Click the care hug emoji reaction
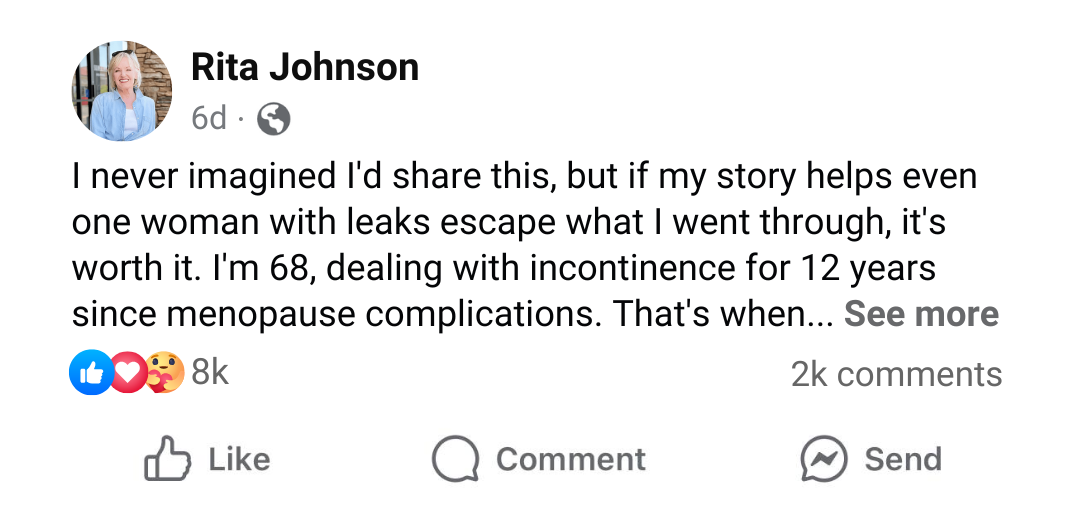Screen dimensions: 1080x530 coord(165,373)
